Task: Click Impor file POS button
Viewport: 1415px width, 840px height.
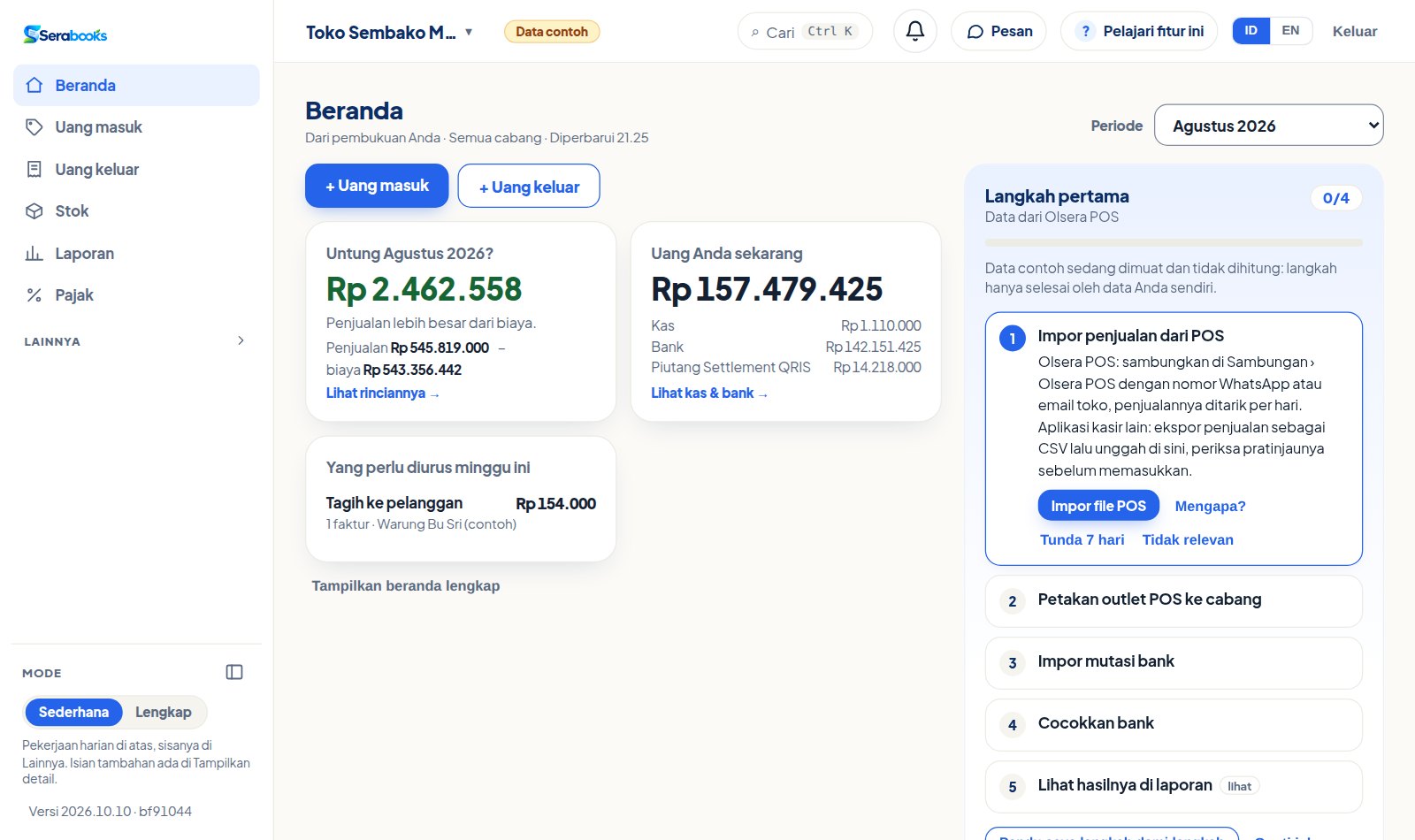Action: click(x=1098, y=506)
